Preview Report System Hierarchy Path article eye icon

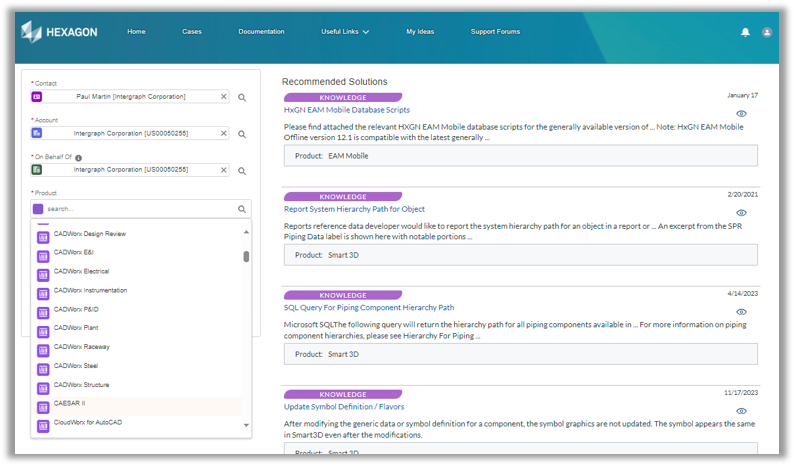click(741, 213)
